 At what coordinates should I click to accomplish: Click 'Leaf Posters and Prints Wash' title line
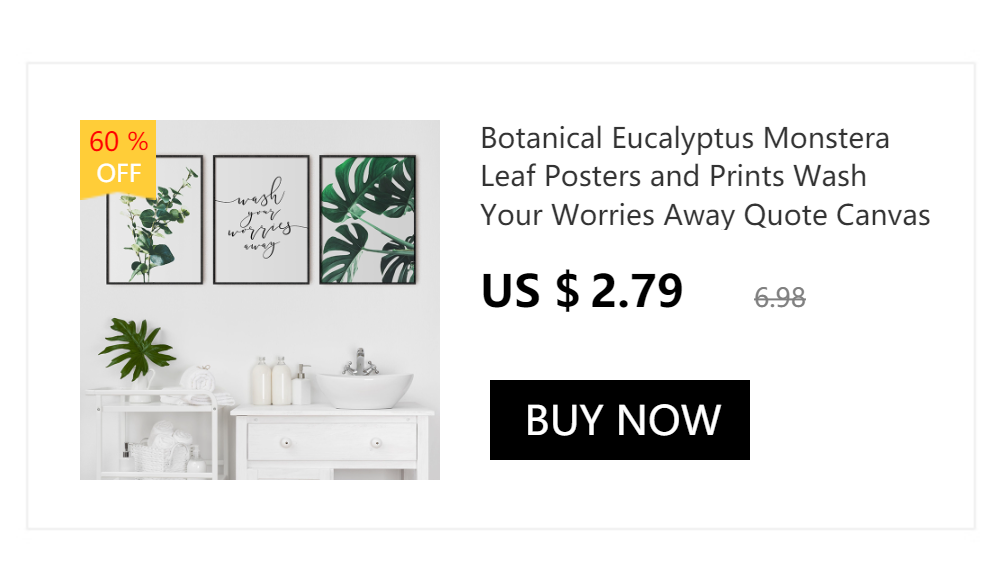[x=673, y=177]
